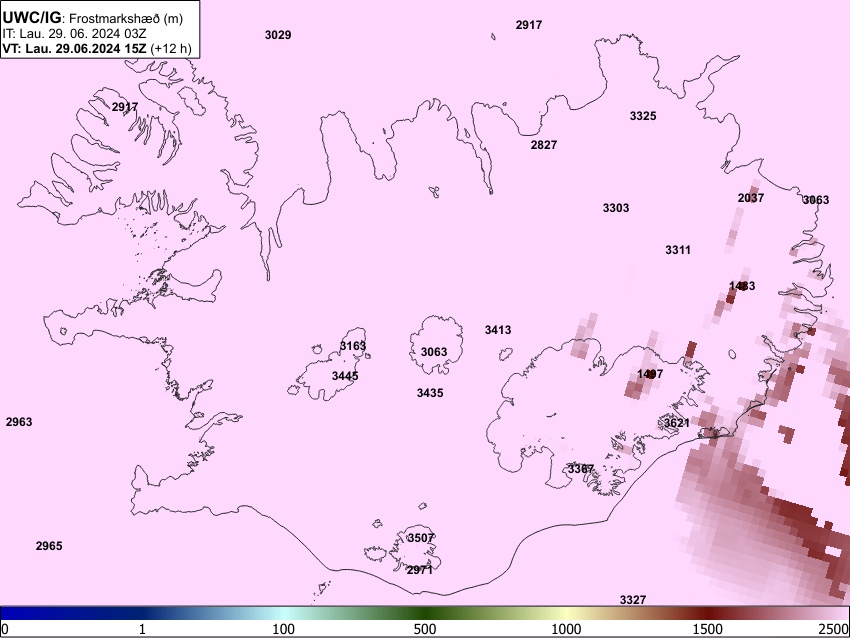
Task: Click the dark red section of the colorbar
Action: 708,613
